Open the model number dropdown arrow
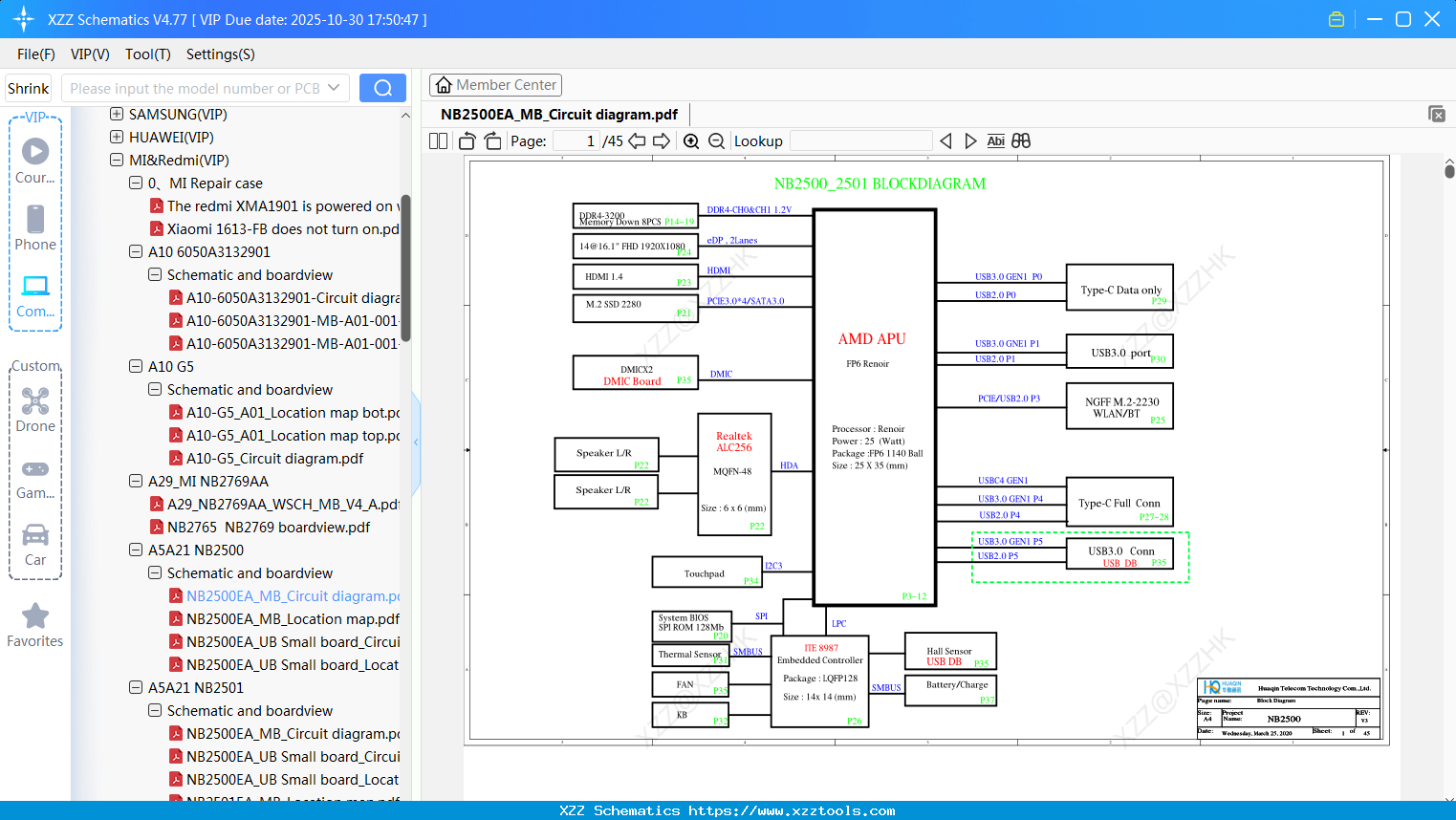The height and width of the screenshot is (820, 1456). click(334, 88)
